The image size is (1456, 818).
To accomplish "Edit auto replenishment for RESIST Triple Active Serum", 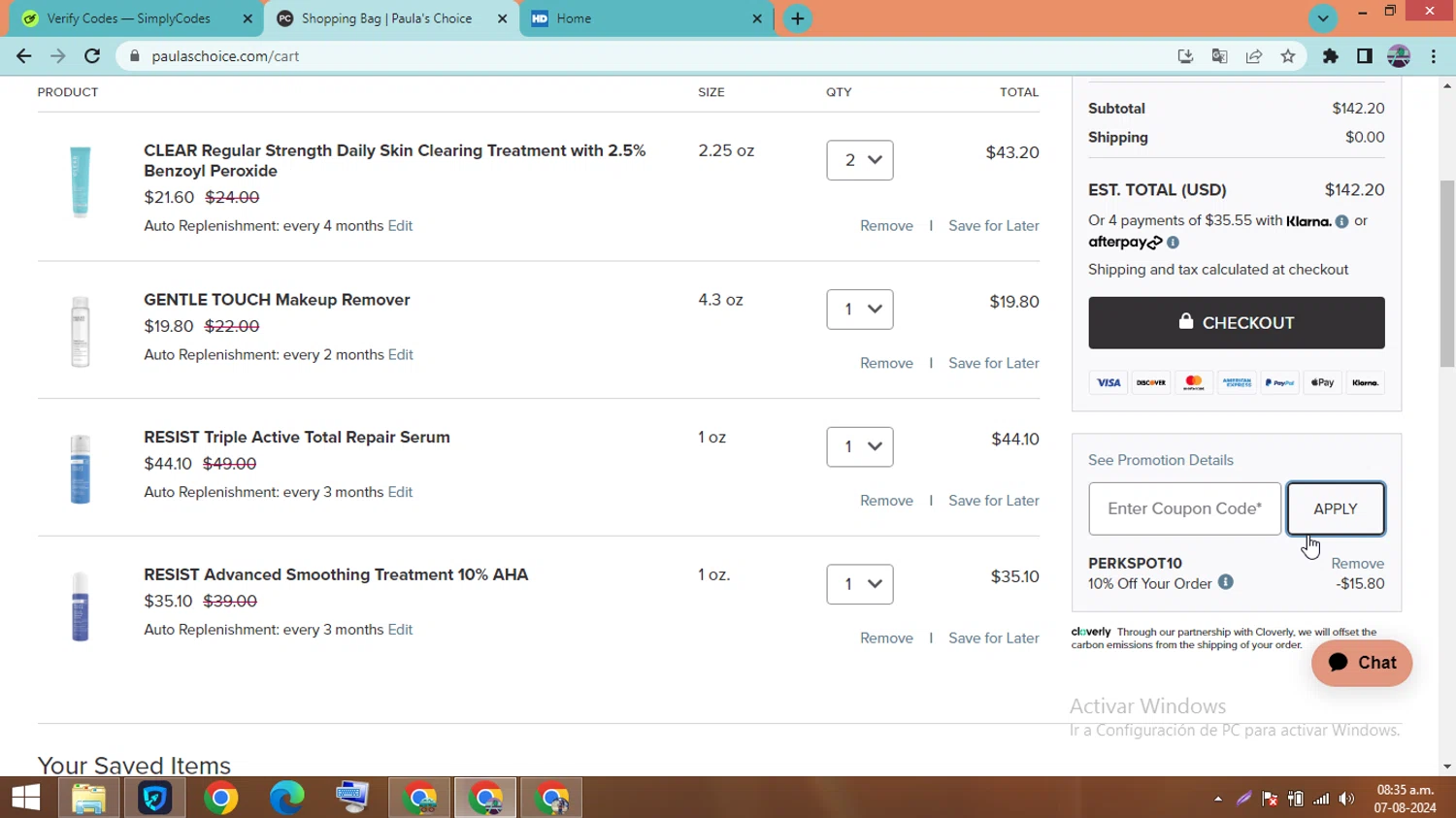I will click(401, 492).
